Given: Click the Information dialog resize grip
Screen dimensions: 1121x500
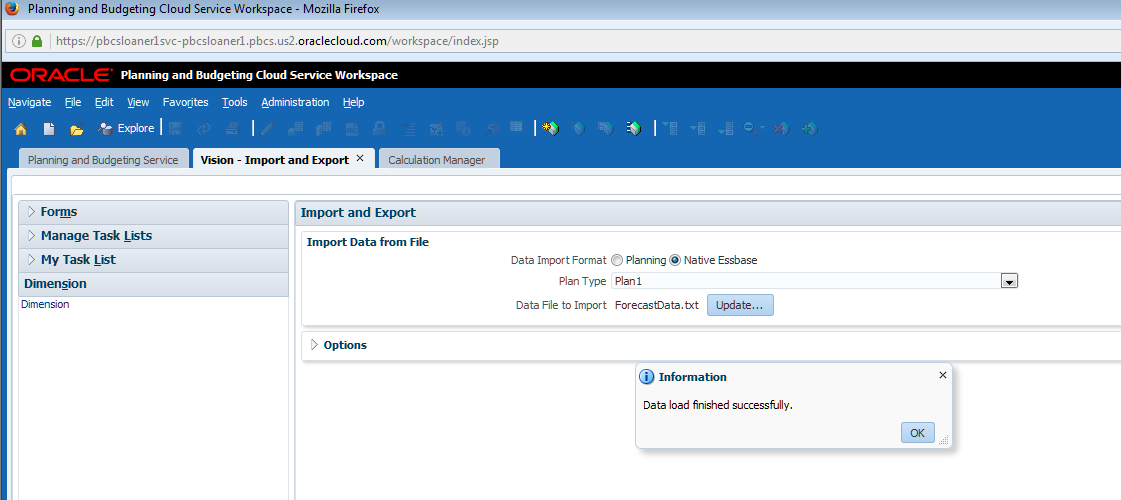Looking at the screenshot, I should pyautogui.click(x=943, y=441).
